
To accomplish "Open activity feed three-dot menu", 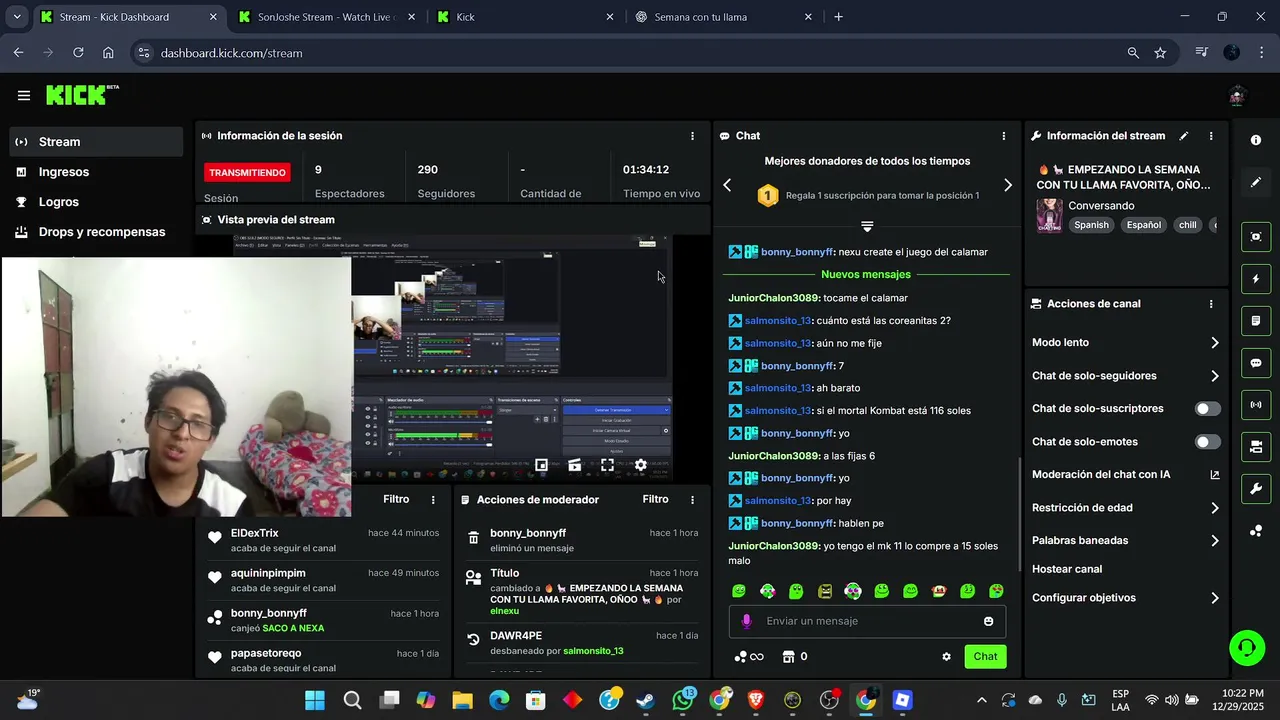I will [x=433, y=500].
